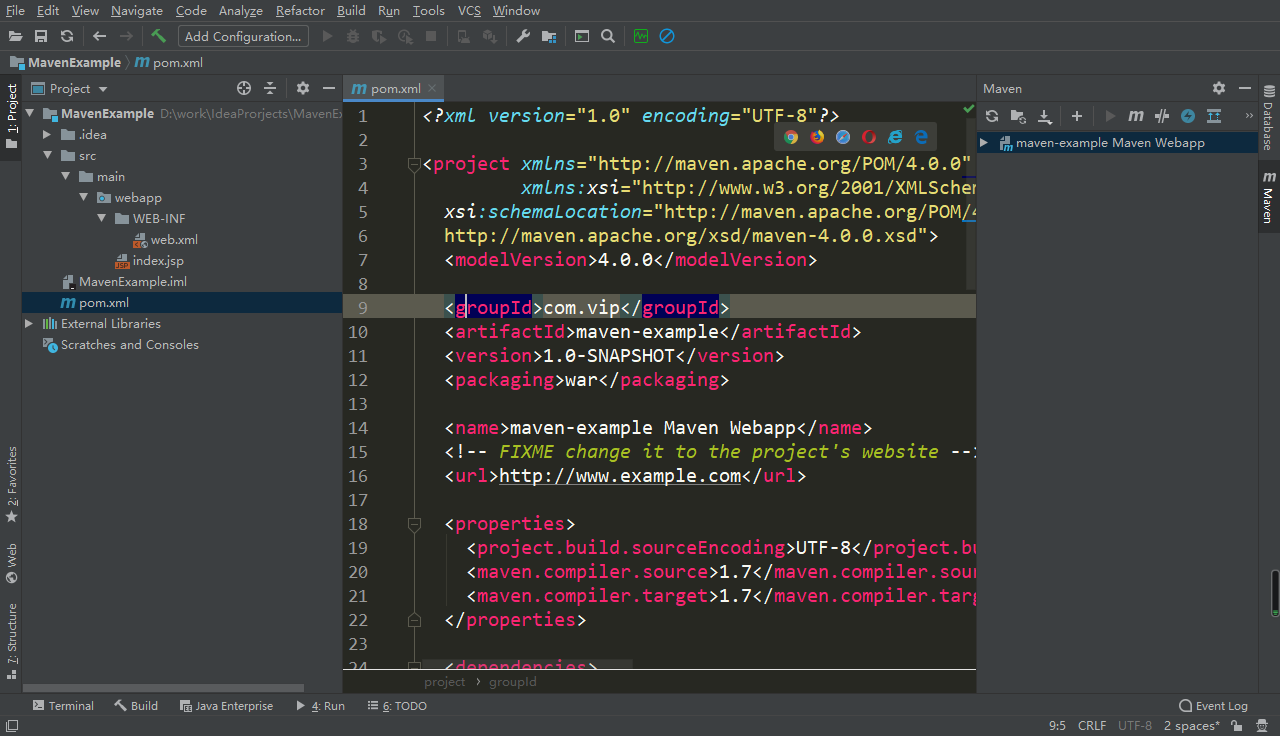
Task: Open in Opera browser icon
Action: [x=869, y=137]
